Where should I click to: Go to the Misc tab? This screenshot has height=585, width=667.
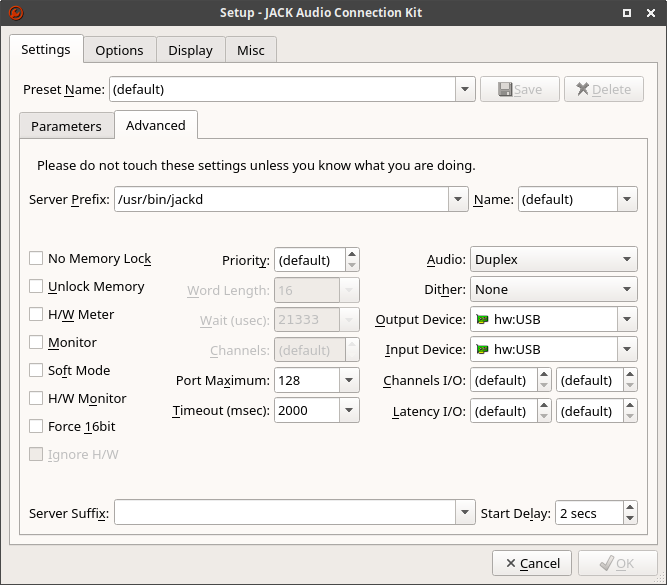tap(251, 50)
